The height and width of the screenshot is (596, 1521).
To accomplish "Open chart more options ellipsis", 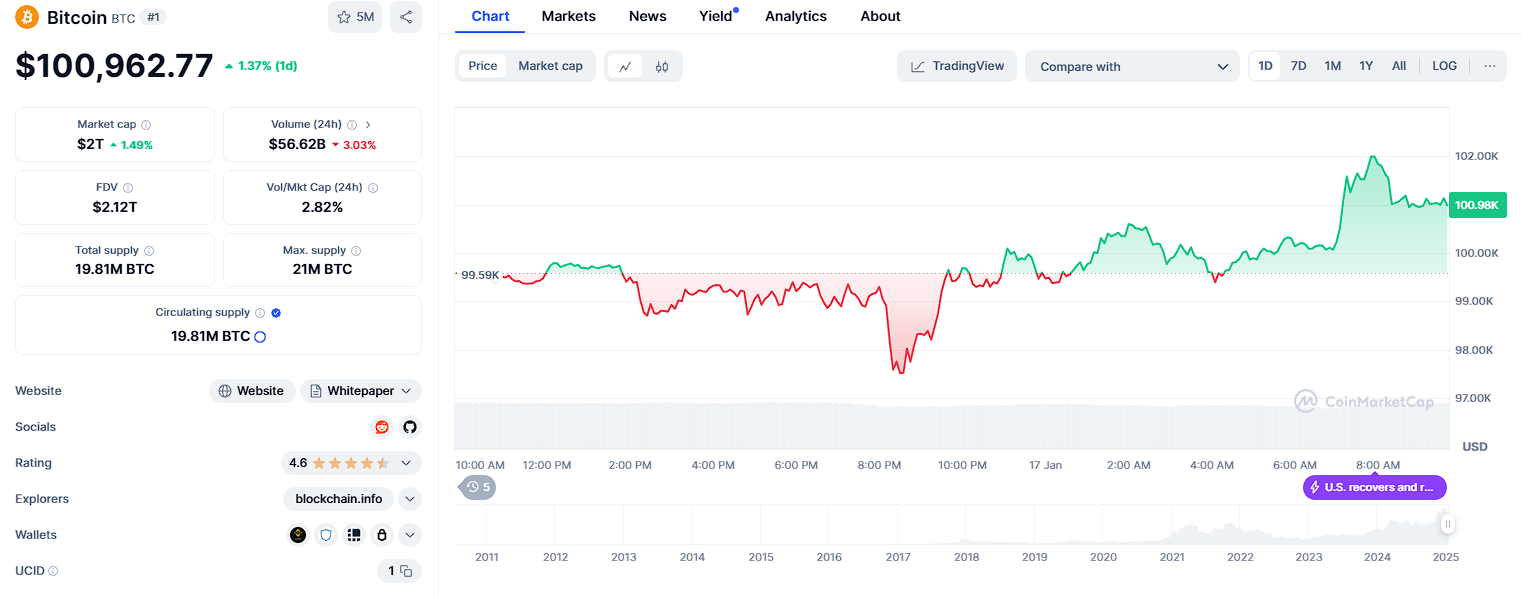I will (1490, 66).
